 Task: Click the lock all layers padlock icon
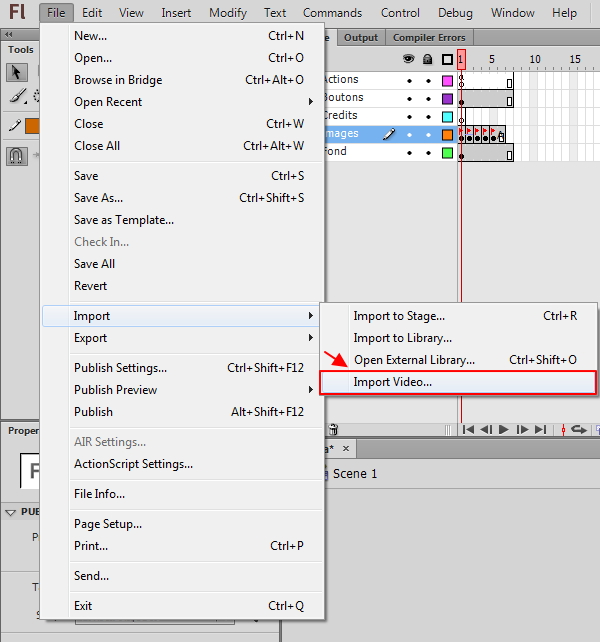coord(427,59)
